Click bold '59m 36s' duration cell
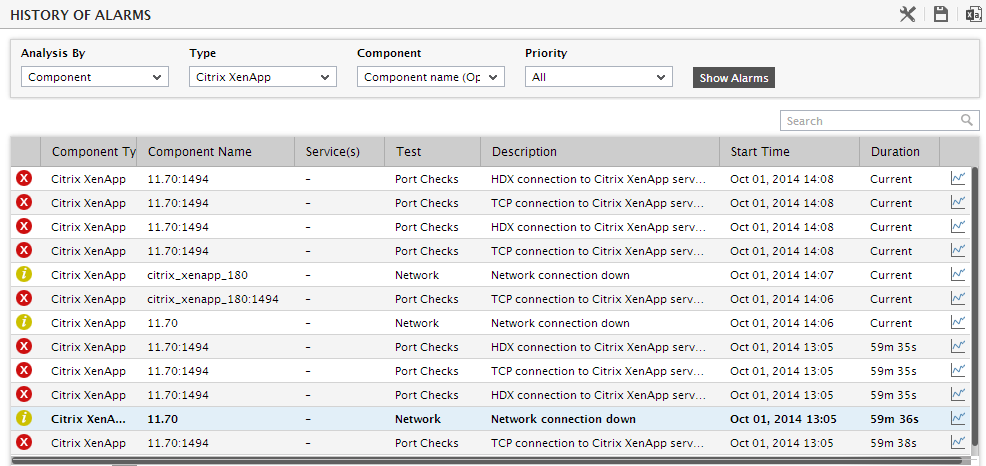This screenshot has height=466, width=986. (x=895, y=419)
